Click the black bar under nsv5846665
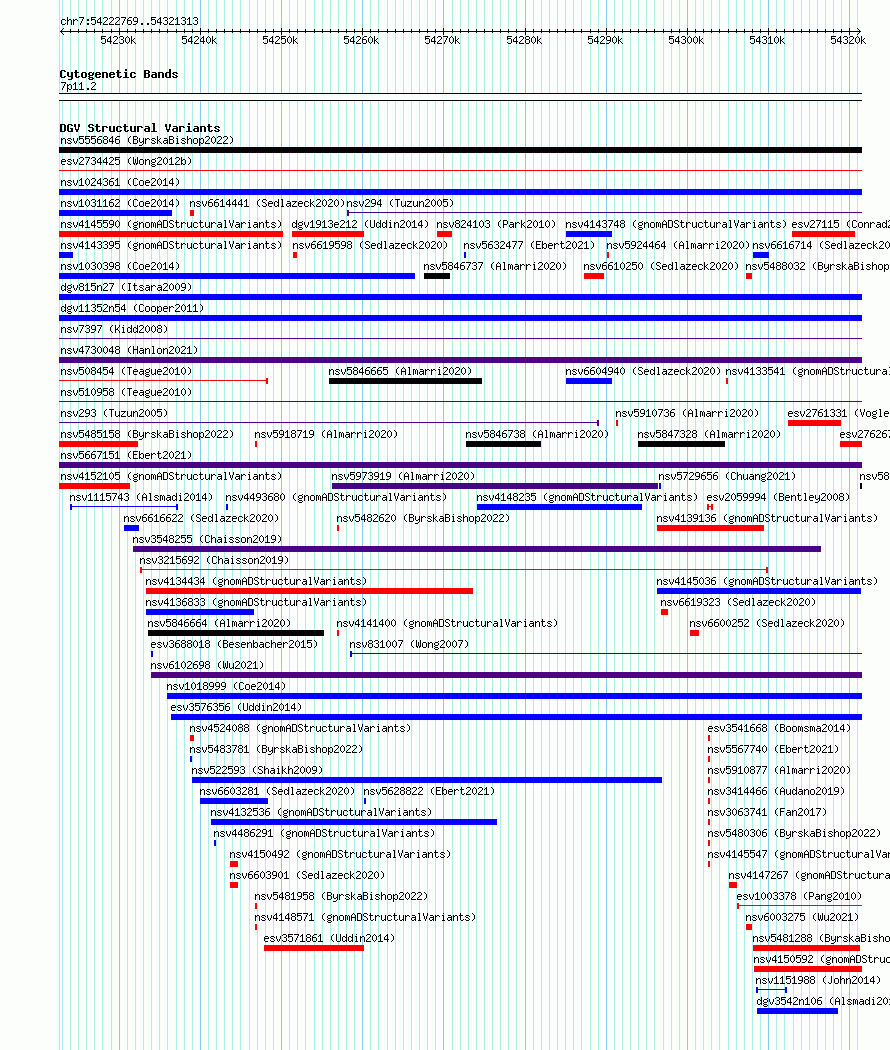890x1050 pixels. click(x=405, y=381)
